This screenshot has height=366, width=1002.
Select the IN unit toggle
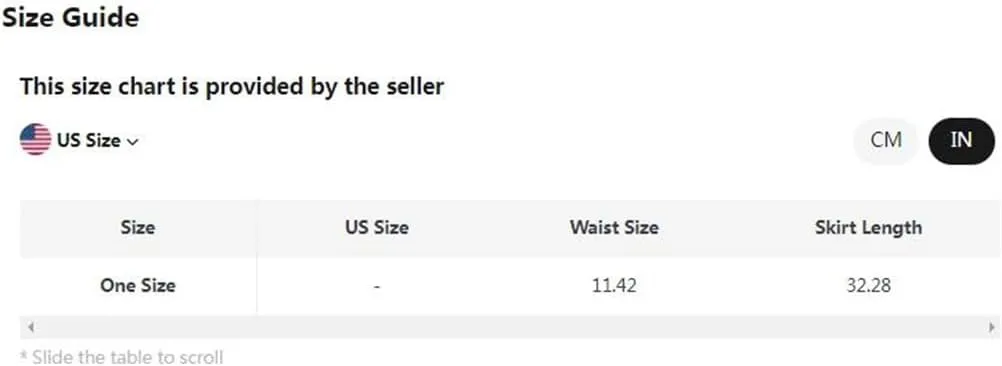pyautogui.click(x=961, y=141)
